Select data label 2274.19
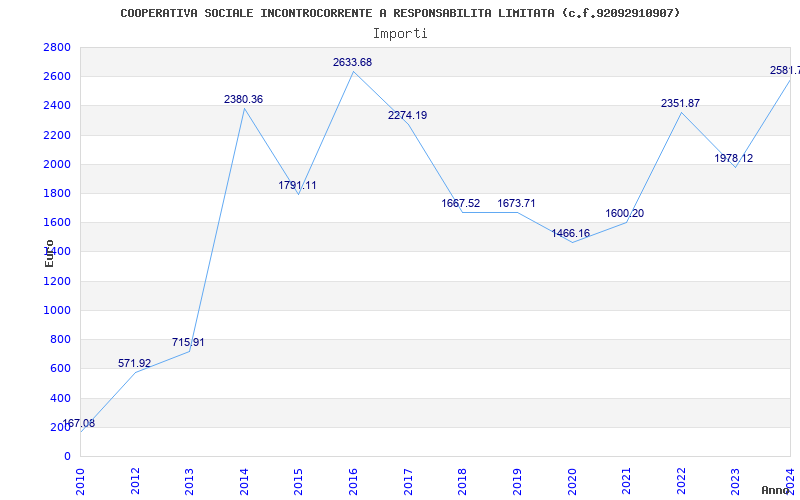Image resolution: width=800 pixels, height=500 pixels. 407,116
